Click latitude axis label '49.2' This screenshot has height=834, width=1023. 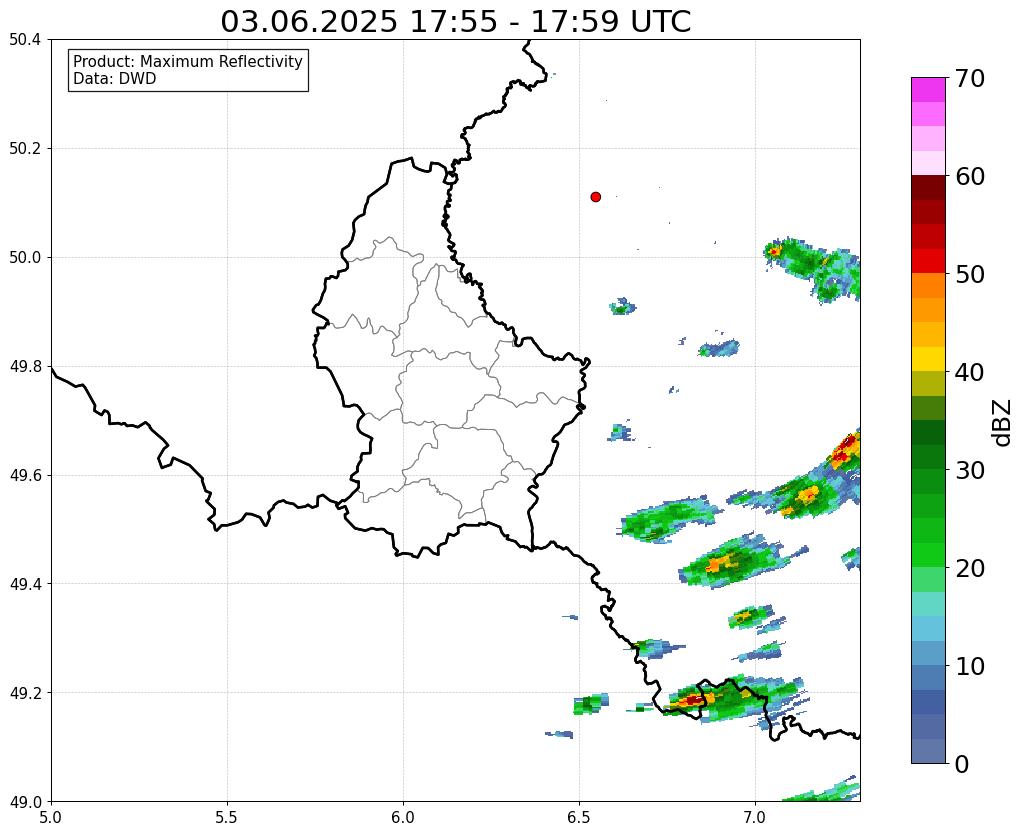[25, 692]
